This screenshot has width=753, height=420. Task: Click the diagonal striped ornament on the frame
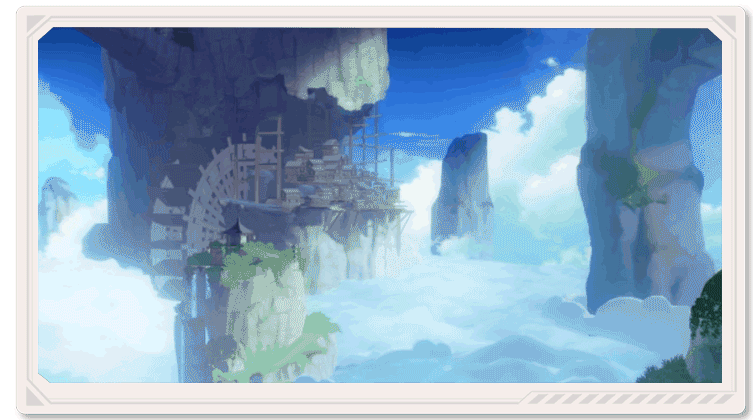(631, 399)
